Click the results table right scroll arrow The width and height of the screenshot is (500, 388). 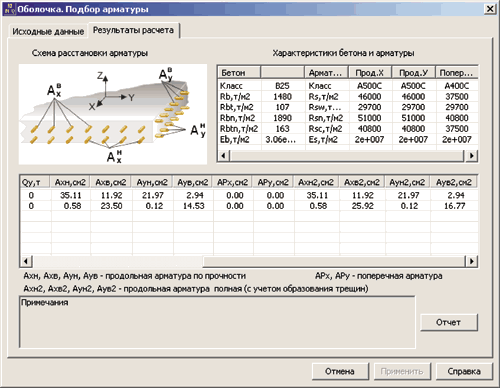[471, 261]
